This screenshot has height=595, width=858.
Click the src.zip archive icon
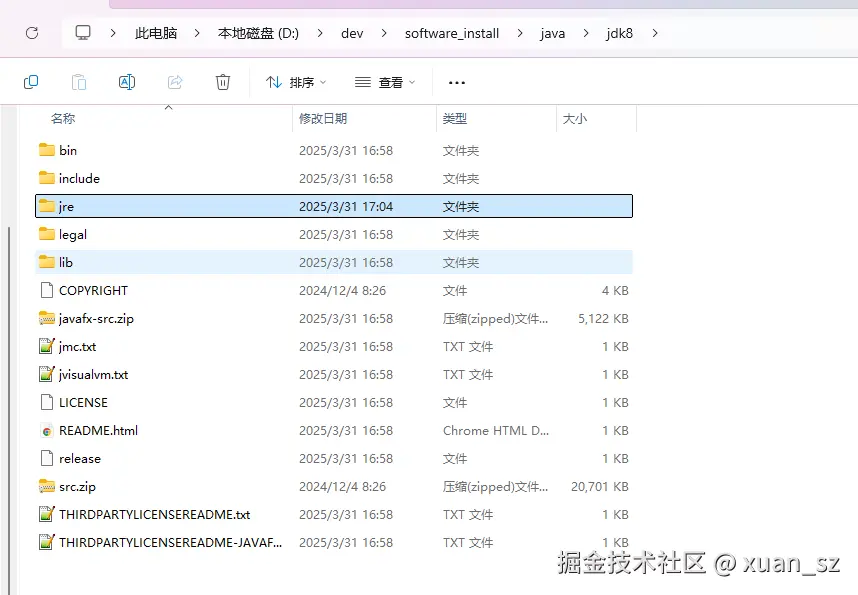pos(47,486)
